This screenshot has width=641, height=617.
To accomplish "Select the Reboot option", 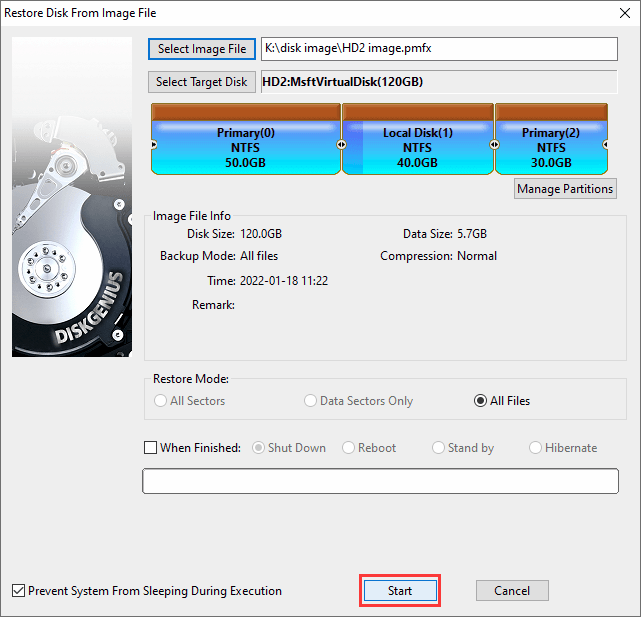I will point(349,448).
